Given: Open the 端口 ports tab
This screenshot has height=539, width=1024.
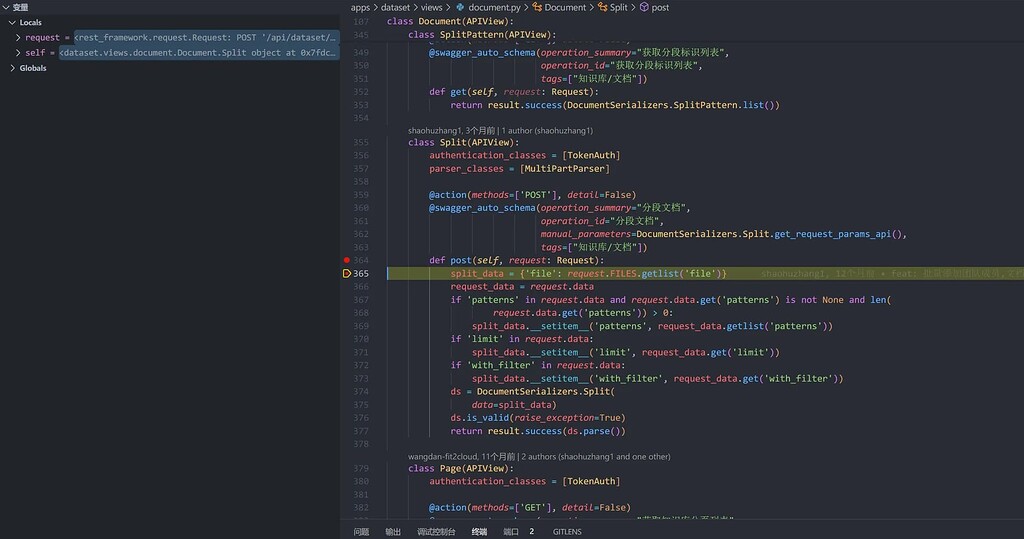Looking at the screenshot, I should tap(511, 531).
